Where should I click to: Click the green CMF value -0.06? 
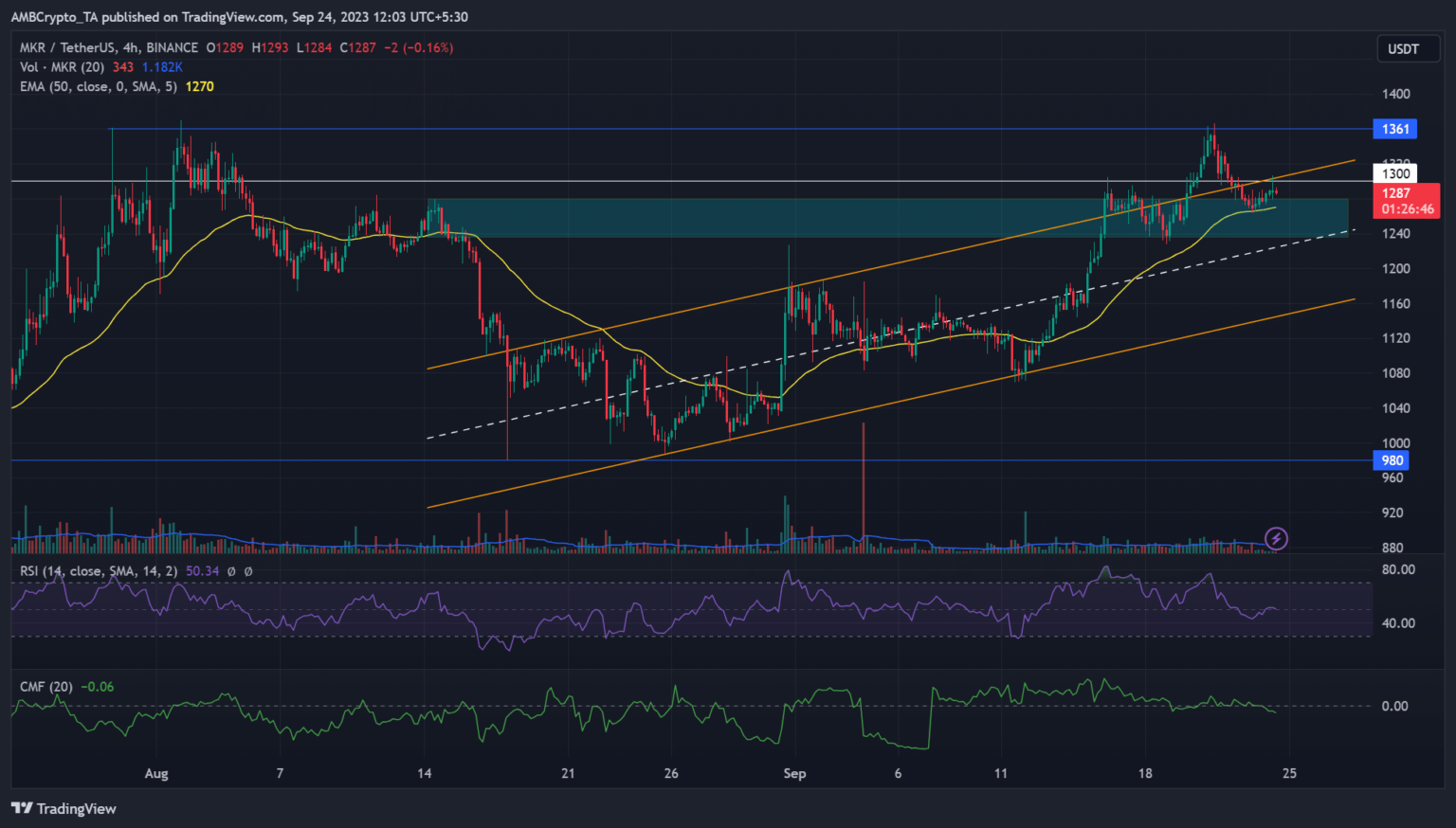pyautogui.click(x=98, y=687)
